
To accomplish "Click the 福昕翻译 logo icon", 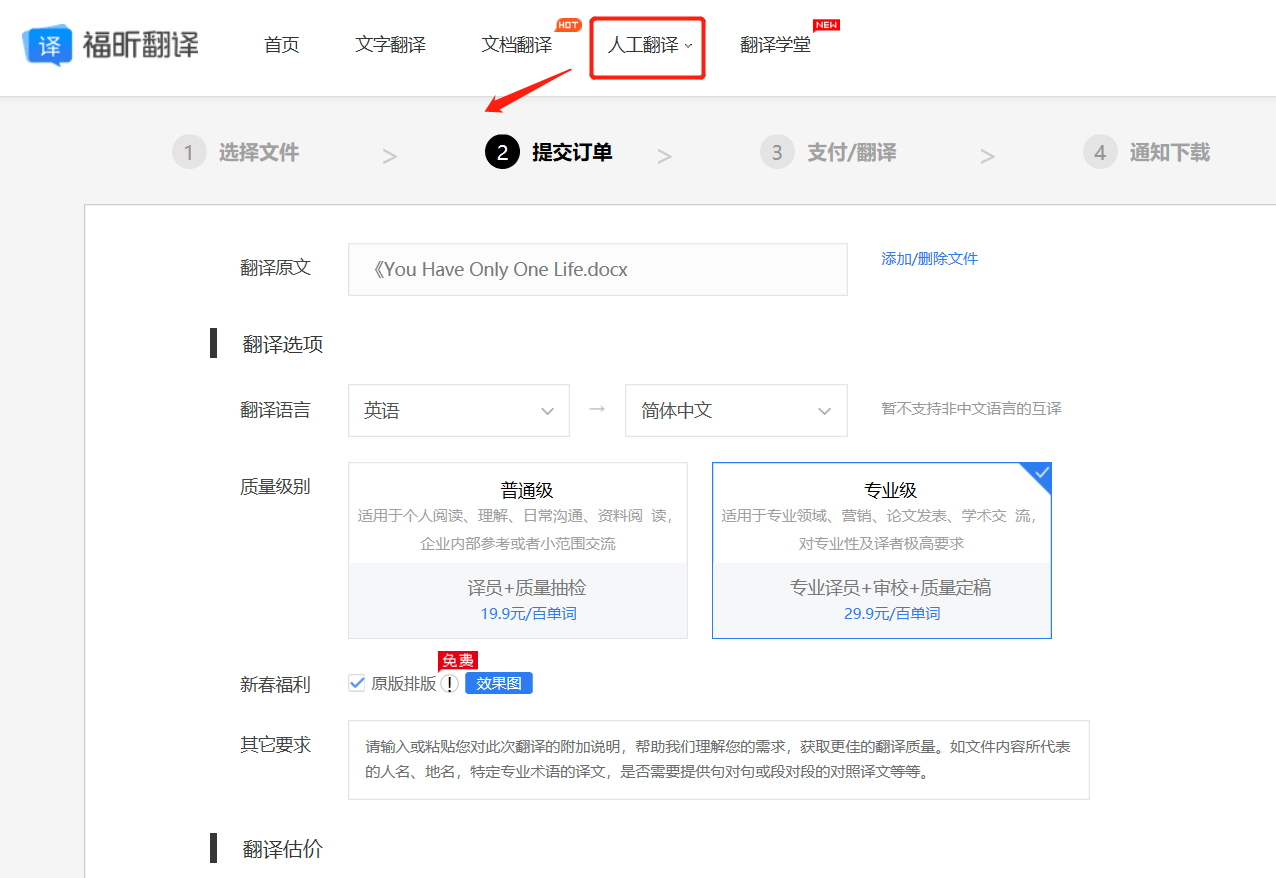I will coord(47,45).
